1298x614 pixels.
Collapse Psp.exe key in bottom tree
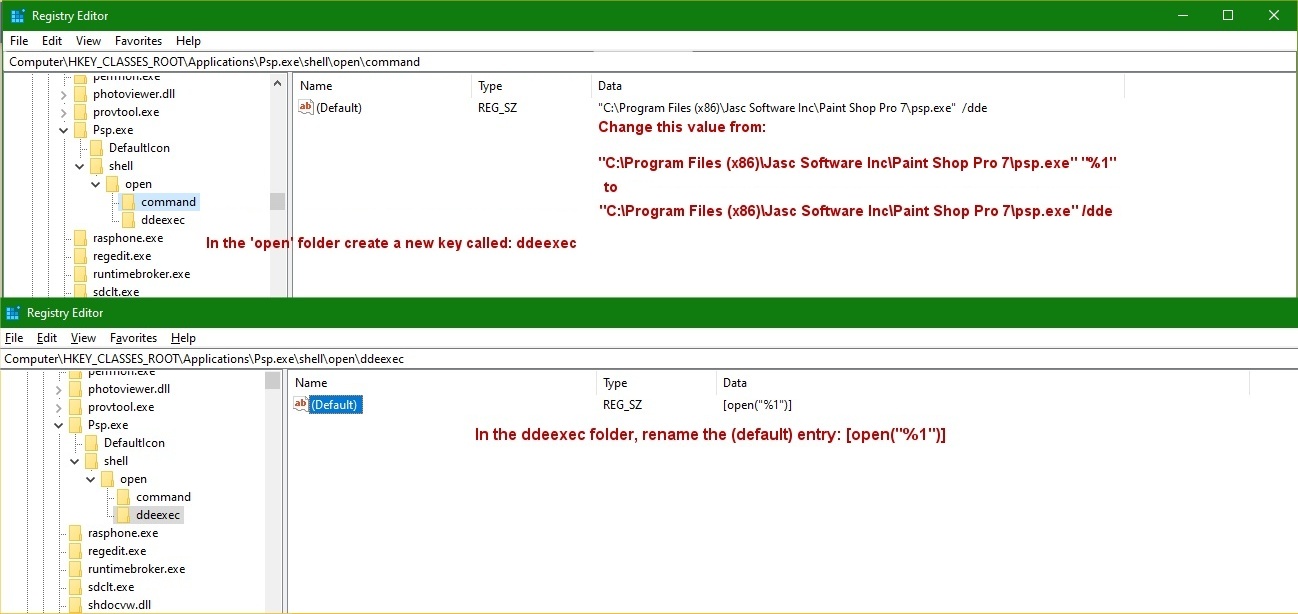58,425
